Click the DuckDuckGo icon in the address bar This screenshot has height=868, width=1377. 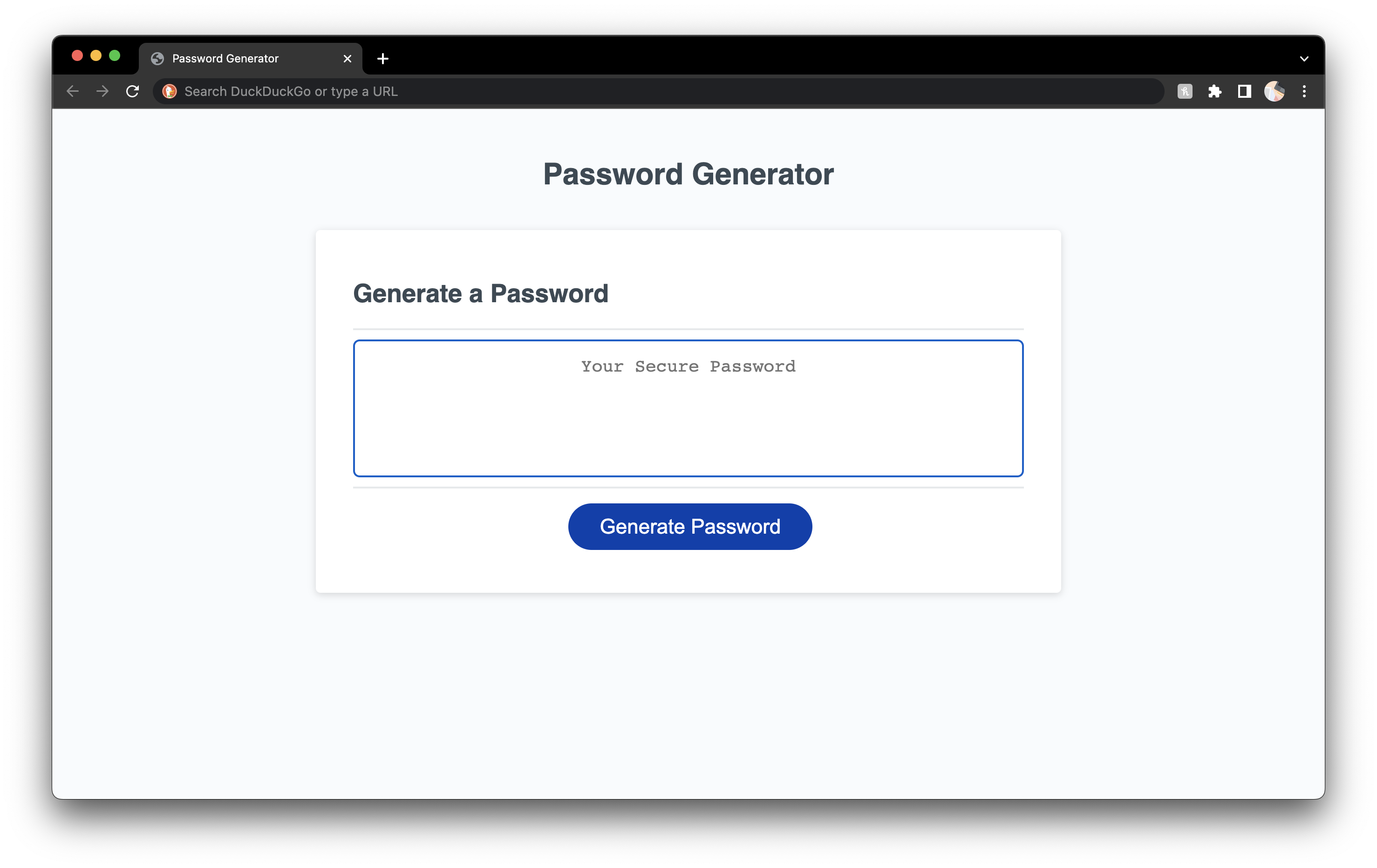169,91
